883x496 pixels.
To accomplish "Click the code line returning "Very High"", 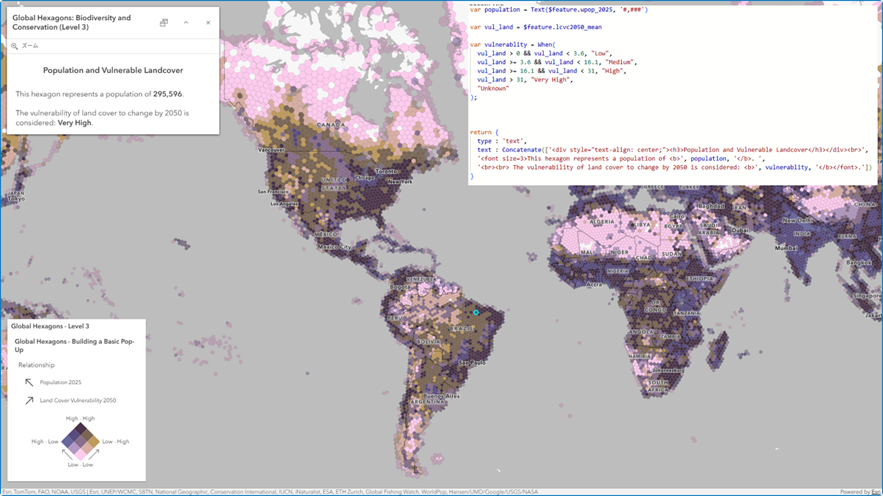I will click(524, 80).
